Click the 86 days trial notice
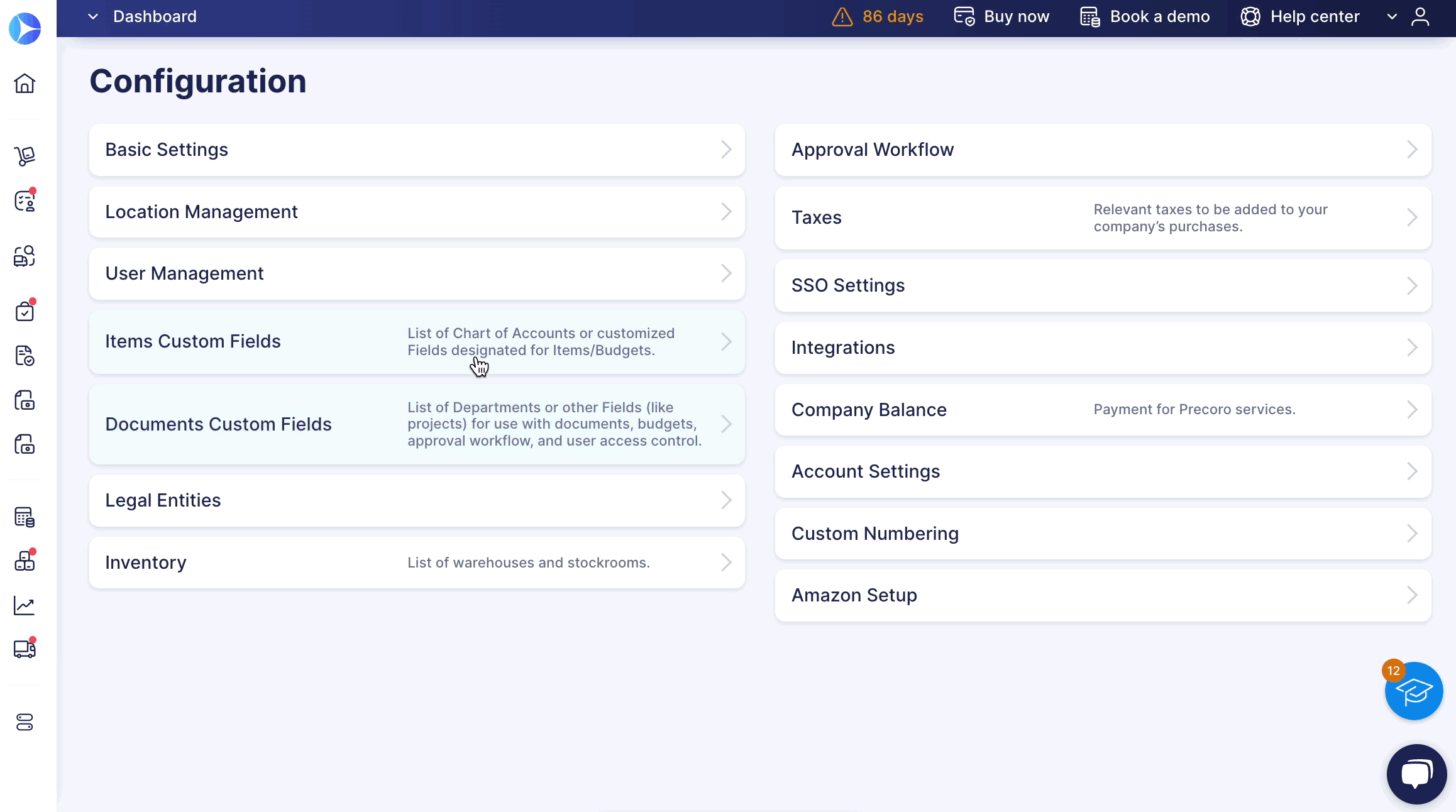The width and height of the screenshot is (1456, 812). (893, 16)
